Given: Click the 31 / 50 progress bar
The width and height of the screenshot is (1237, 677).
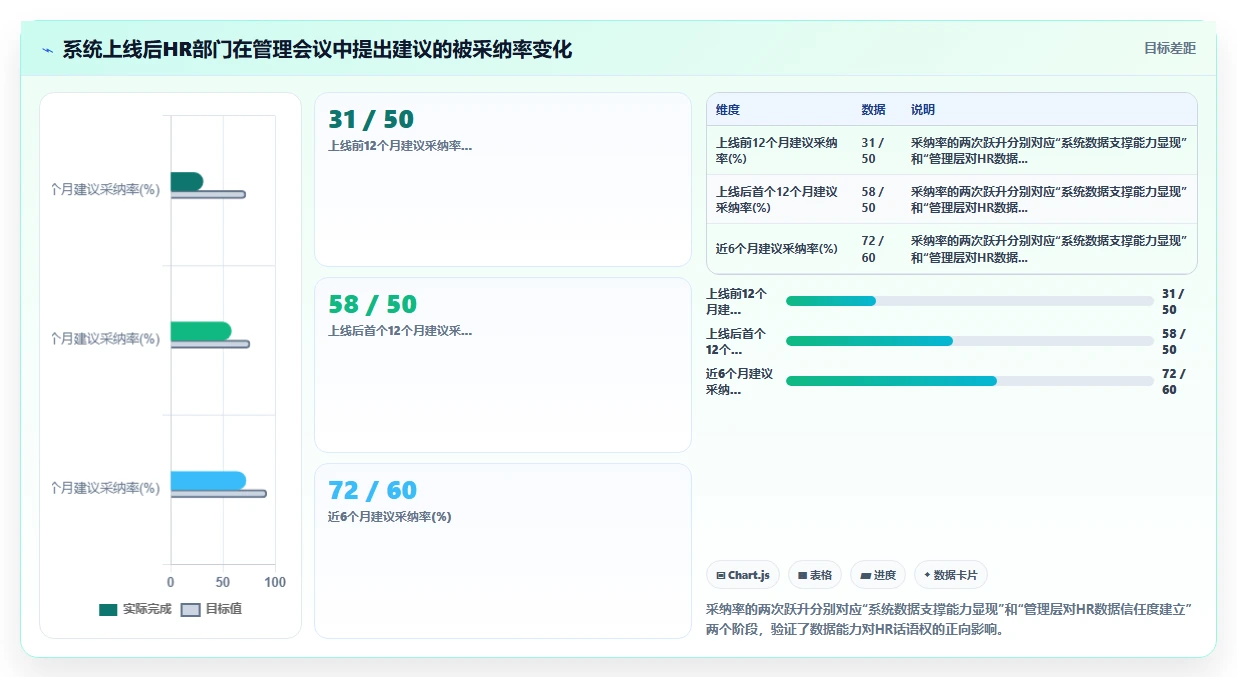Looking at the screenshot, I should pos(969,301).
